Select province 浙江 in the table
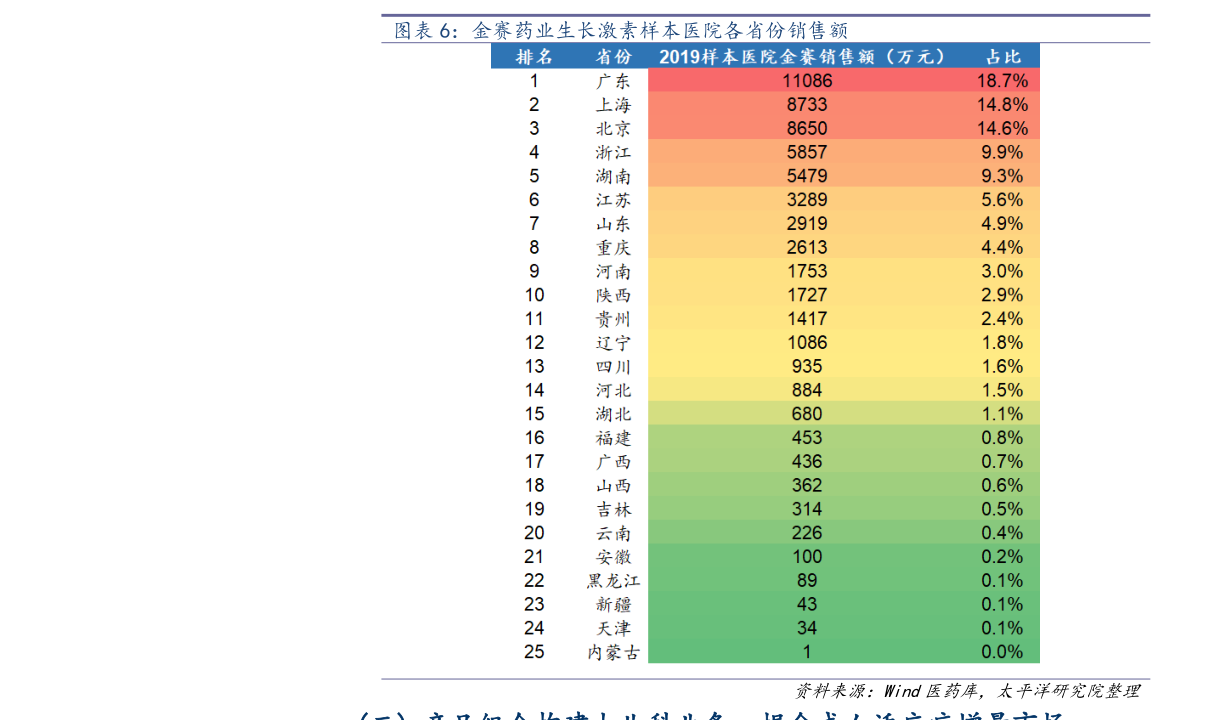 coord(613,153)
